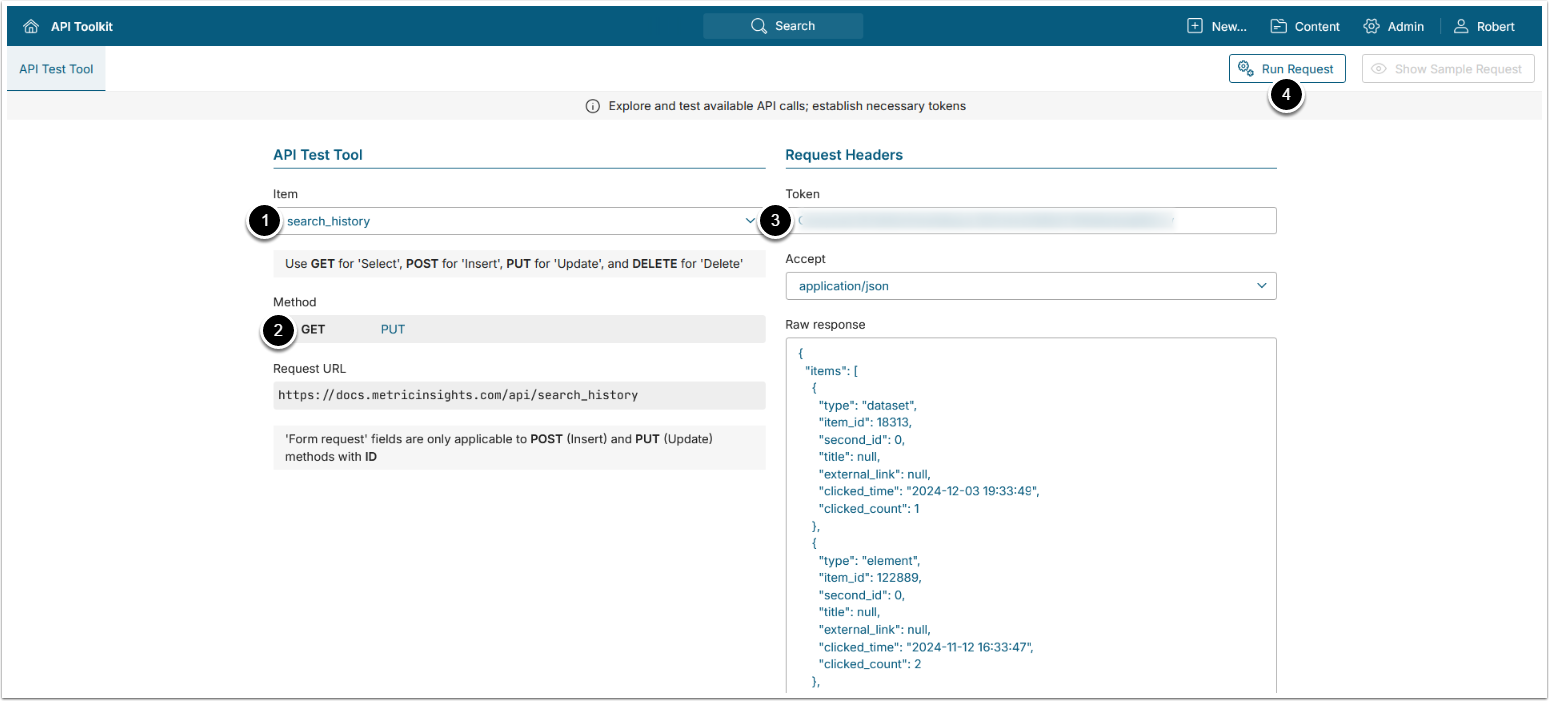
Task: Click the magnifier icon in Search
Action: coord(759,26)
